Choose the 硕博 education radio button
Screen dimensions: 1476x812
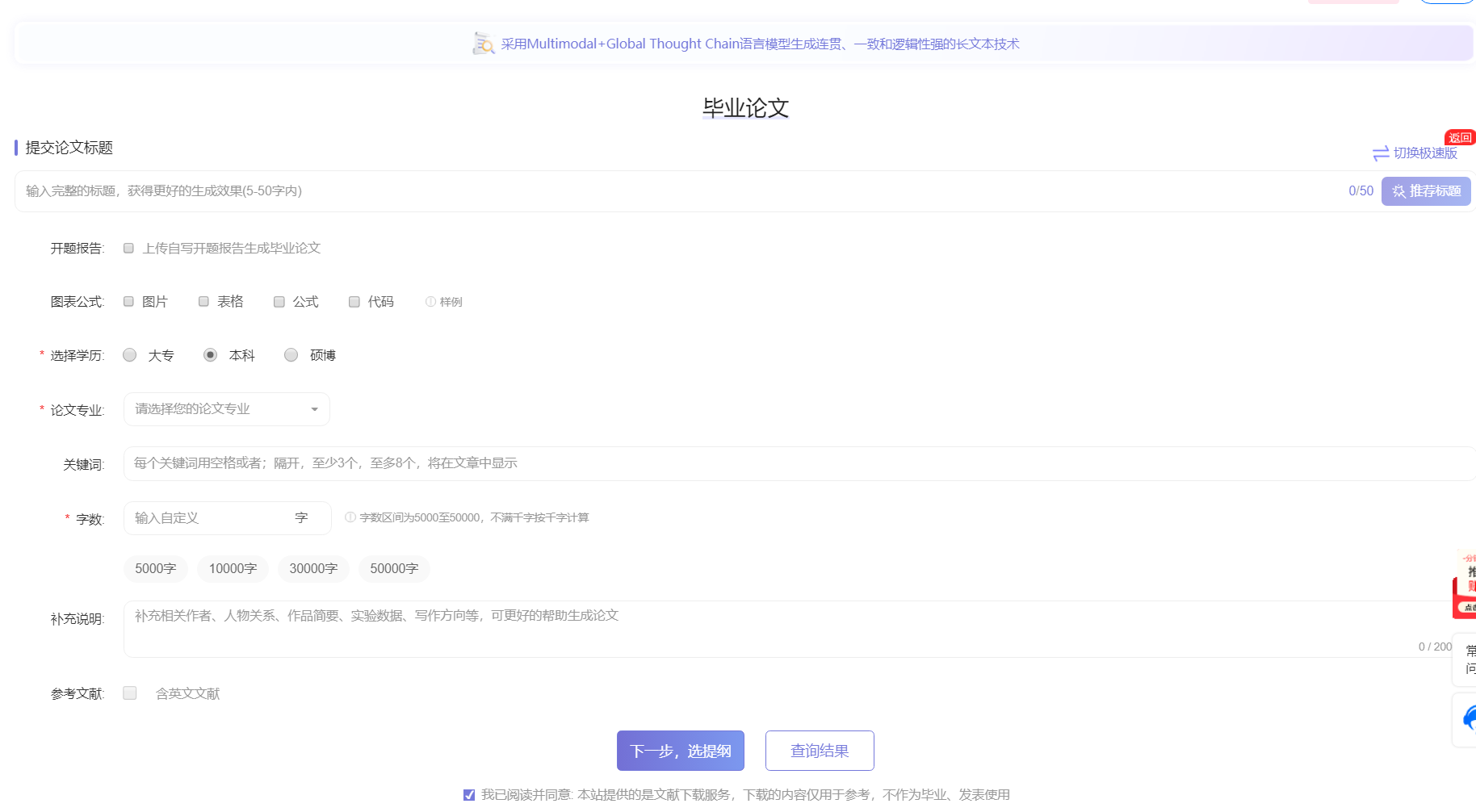[291, 355]
